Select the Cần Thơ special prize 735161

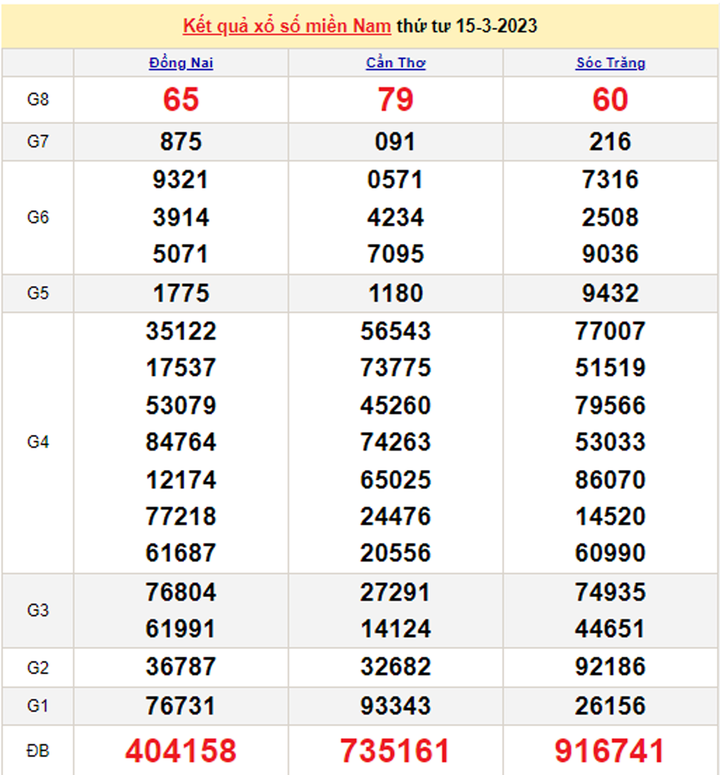(396, 750)
